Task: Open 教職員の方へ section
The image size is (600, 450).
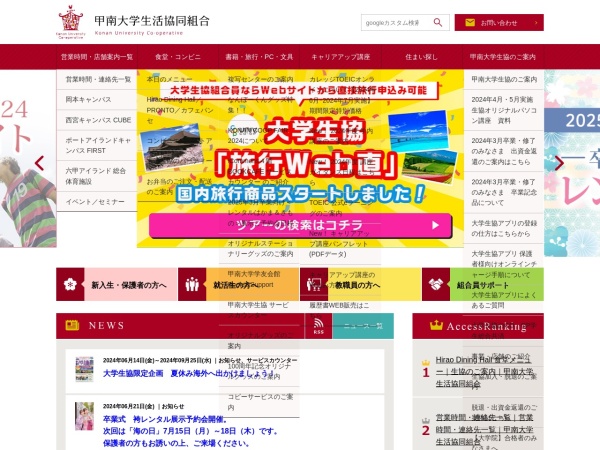Action: (360, 284)
